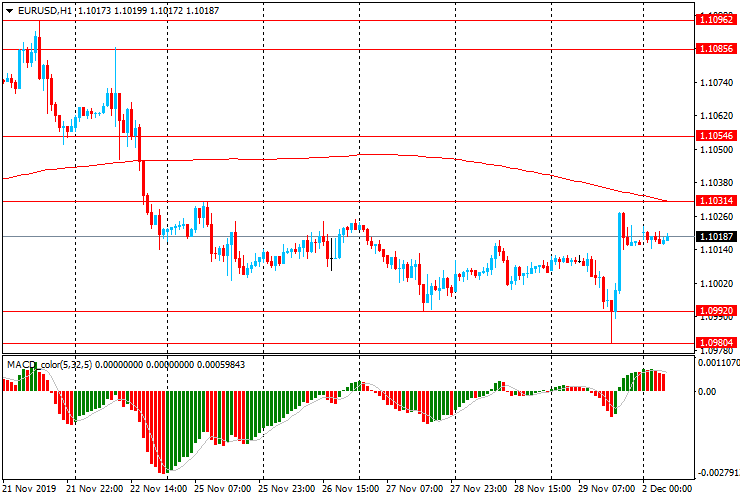The height and width of the screenshot is (500, 740).
Task: Click the 26 Nov 15:00 time label
Action: pyautogui.click(x=351, y=488)
